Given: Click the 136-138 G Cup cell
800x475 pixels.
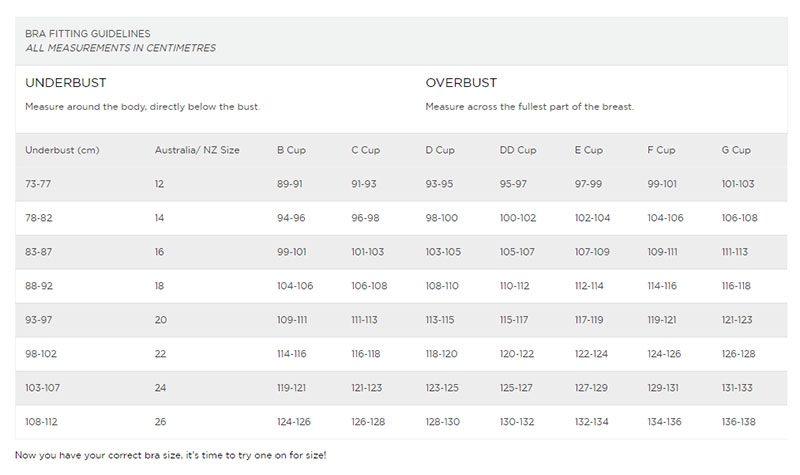Looking at the screenshot, I should point(740,421).
